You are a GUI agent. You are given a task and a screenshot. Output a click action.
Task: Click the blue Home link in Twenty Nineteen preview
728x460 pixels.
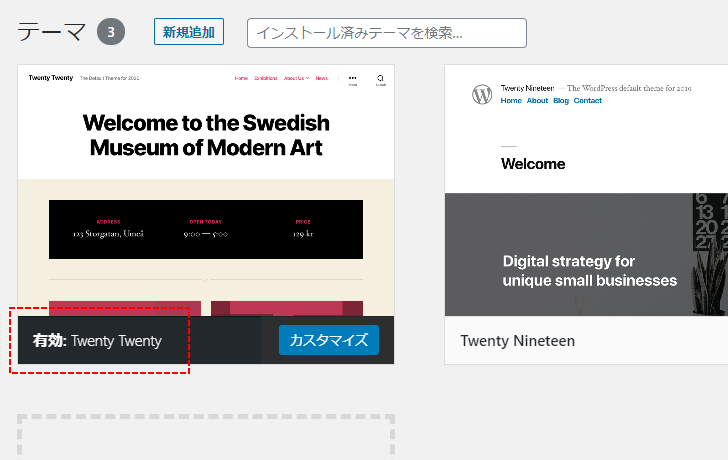pos(511,101)
